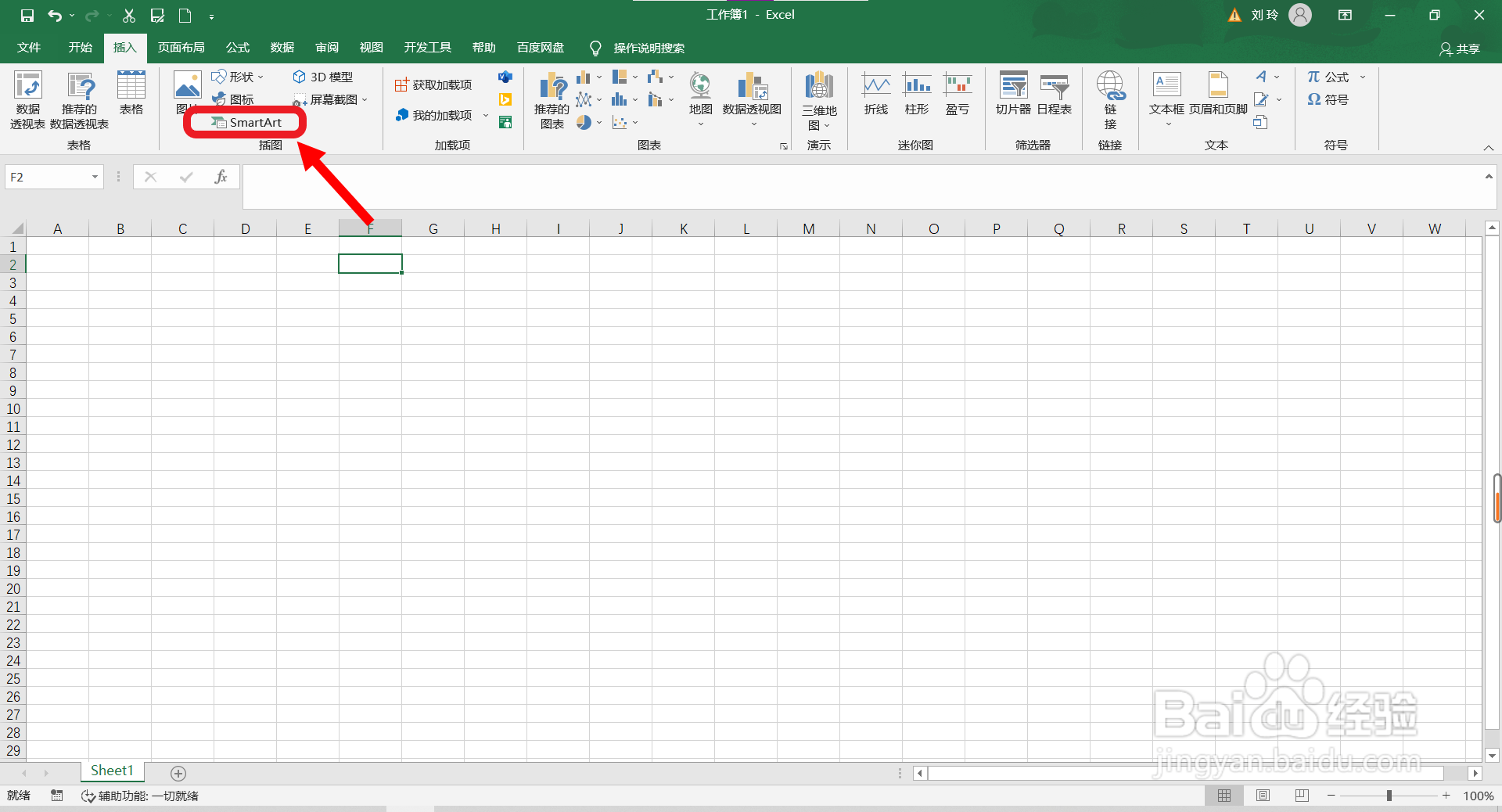Select the Sheet1 worksheet tab
Screen dimensions: 1502x812
pos(112,771)
